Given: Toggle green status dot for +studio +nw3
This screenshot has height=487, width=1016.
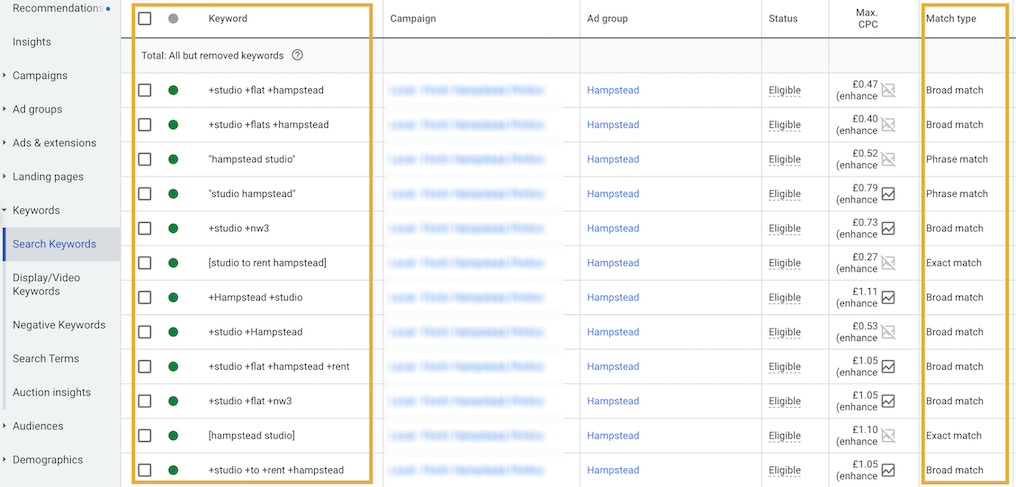Looking at the screenshot, I should (x=173, y=228).
